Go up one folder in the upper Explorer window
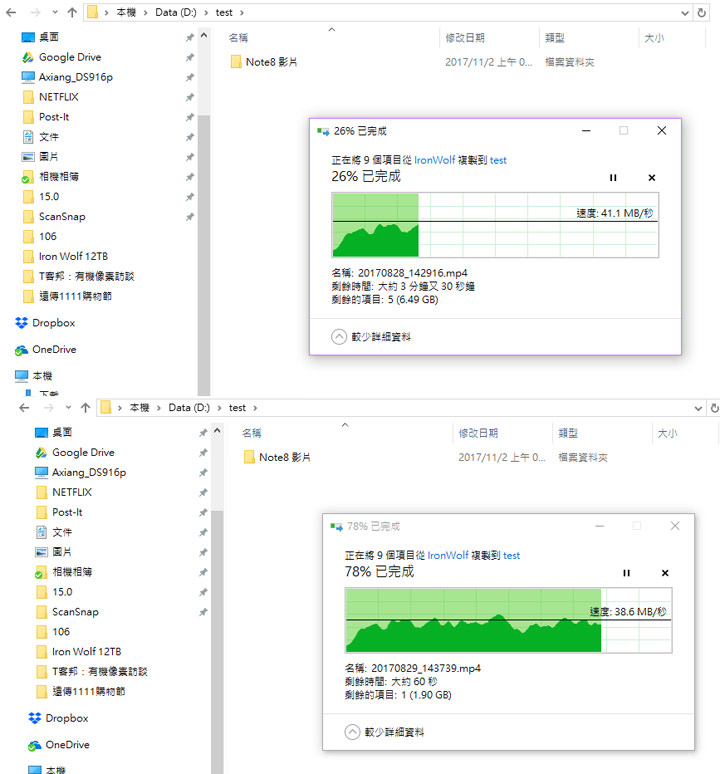The image size is (720, 774). (72, 12)
